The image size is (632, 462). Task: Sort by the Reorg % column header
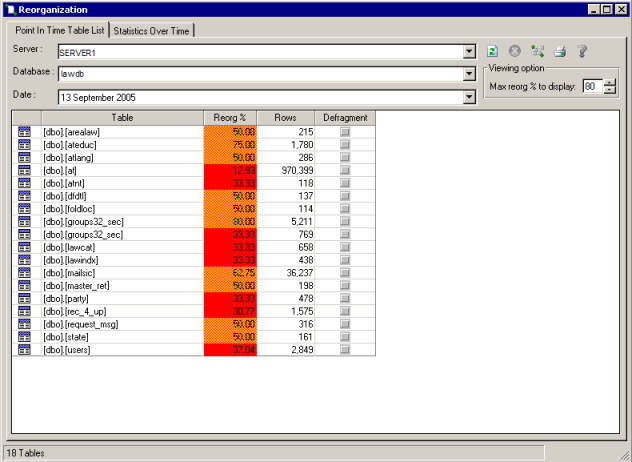[230, 118]
